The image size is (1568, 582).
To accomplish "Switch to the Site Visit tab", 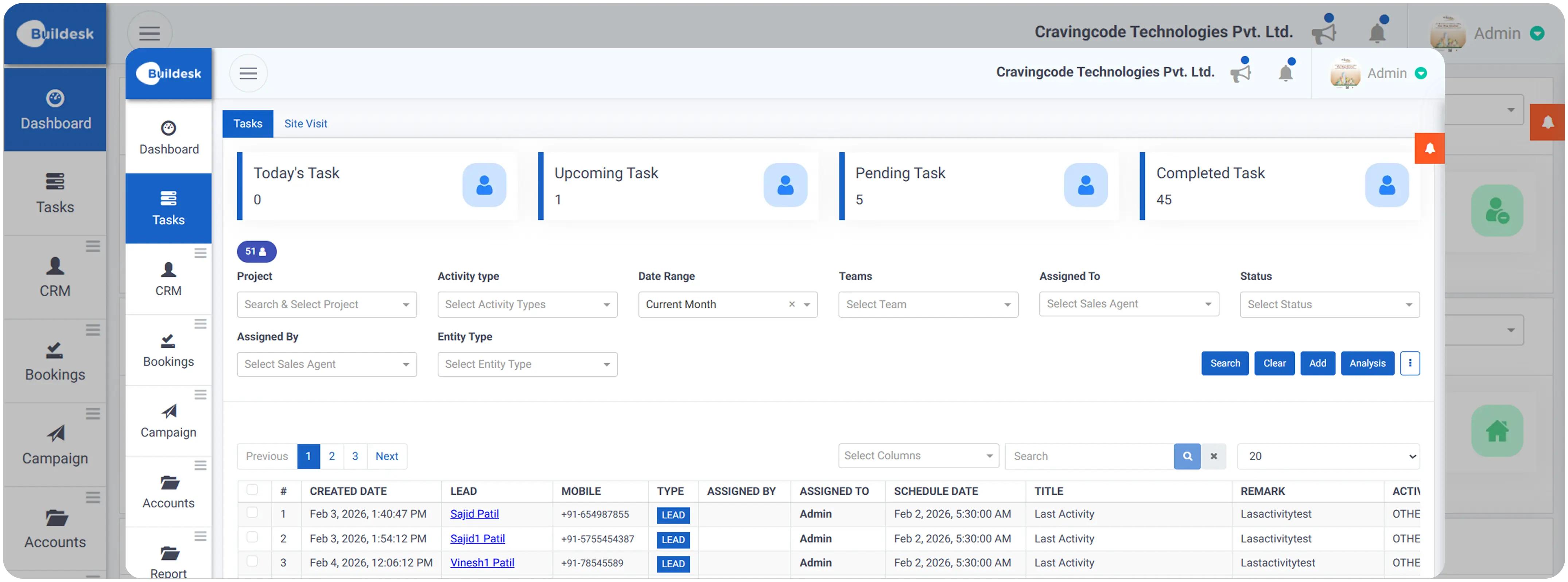I will point(306,124).
